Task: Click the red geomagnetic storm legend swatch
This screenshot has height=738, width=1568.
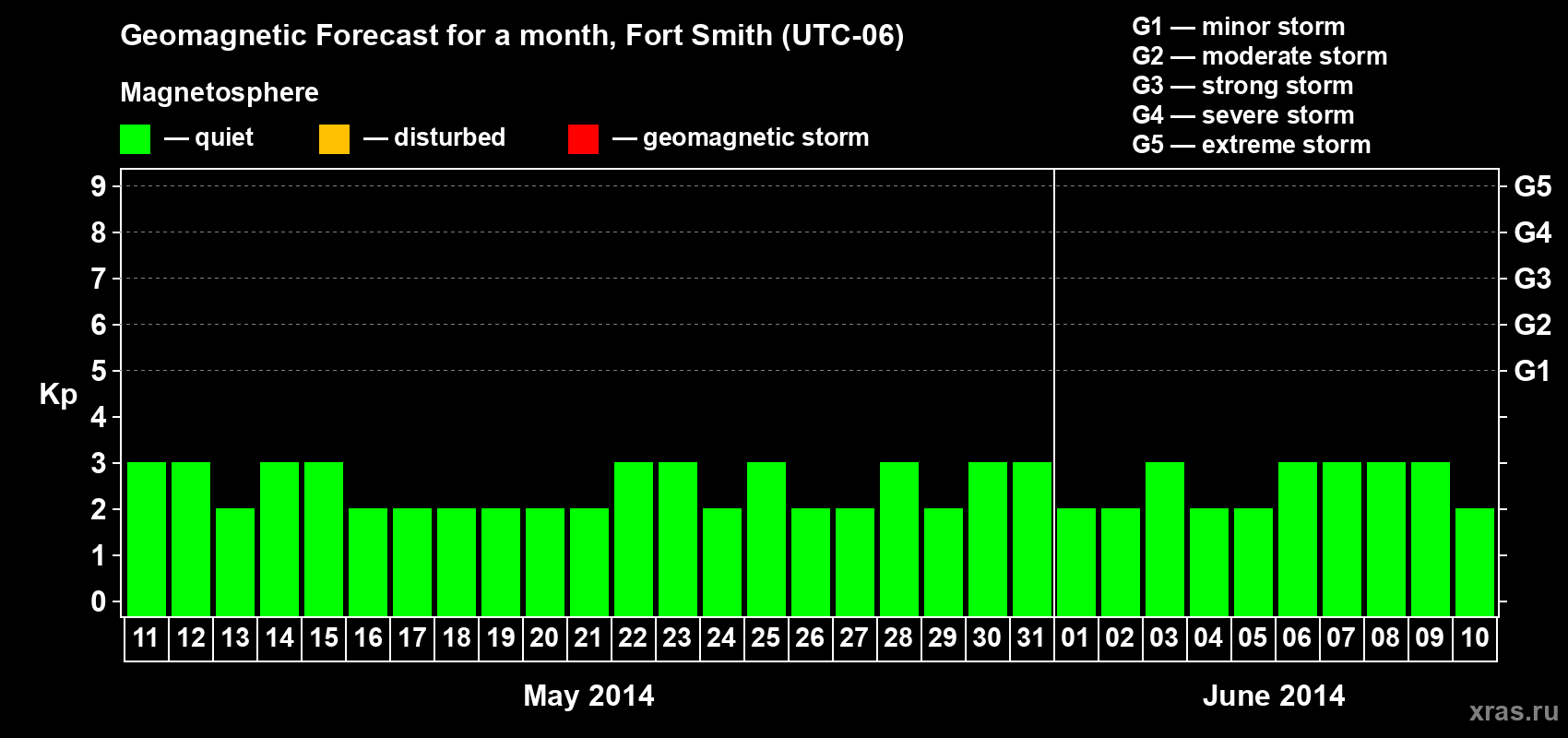Action: 583,139
